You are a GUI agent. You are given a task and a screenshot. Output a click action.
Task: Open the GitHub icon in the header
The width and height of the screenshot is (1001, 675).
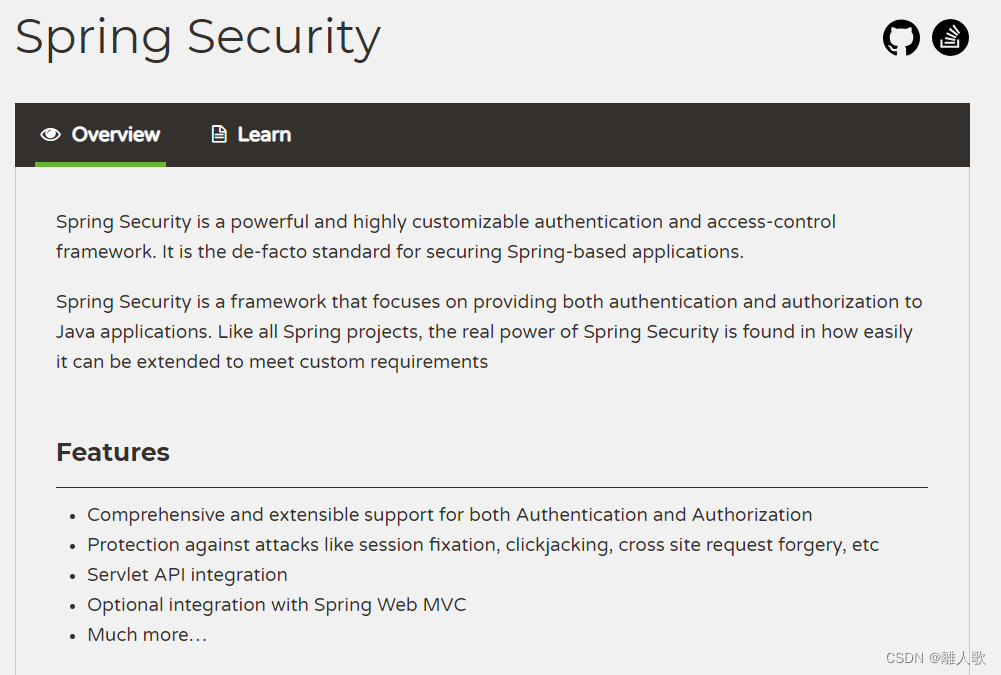[901, 37]
